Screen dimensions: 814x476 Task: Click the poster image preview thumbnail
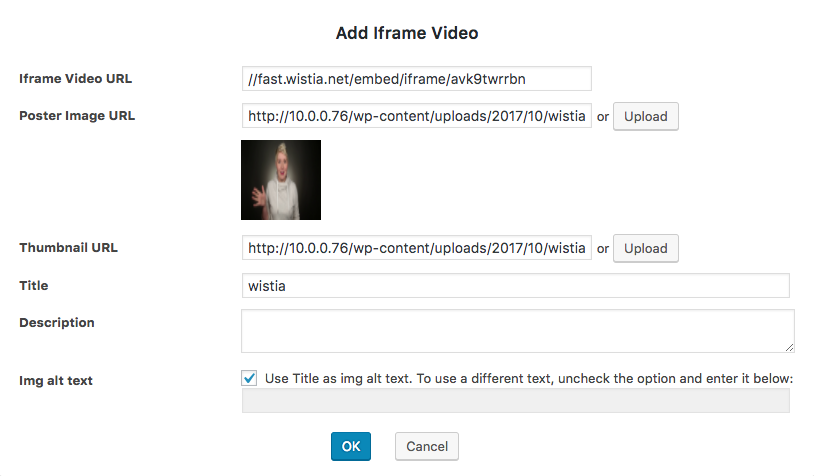coord(281,180)
